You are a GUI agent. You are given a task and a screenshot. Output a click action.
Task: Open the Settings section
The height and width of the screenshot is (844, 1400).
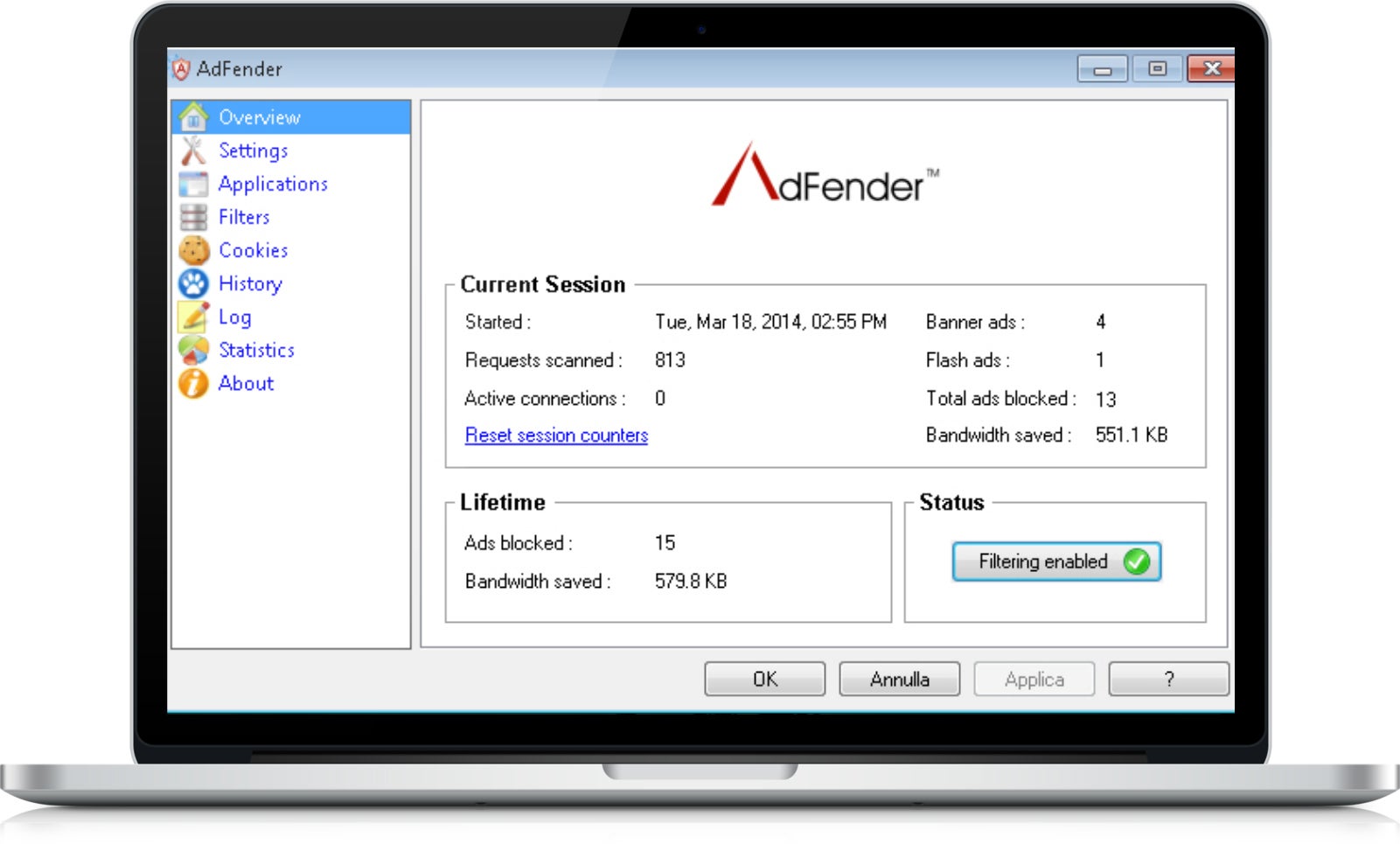[253, 150]
